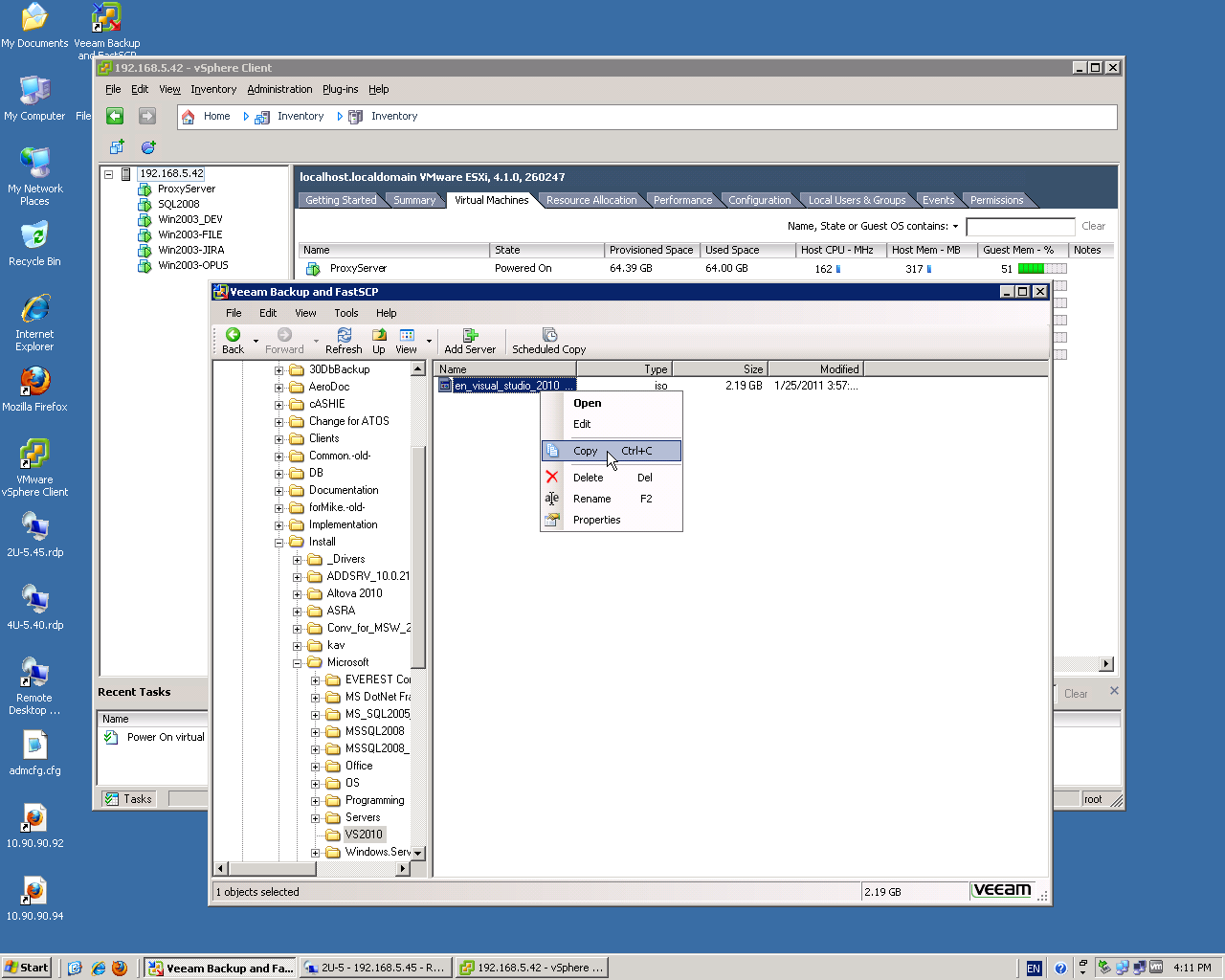Click the vSphere VM filter input field
This screenshot has height=980, width=1225.
pos(1020,227)
